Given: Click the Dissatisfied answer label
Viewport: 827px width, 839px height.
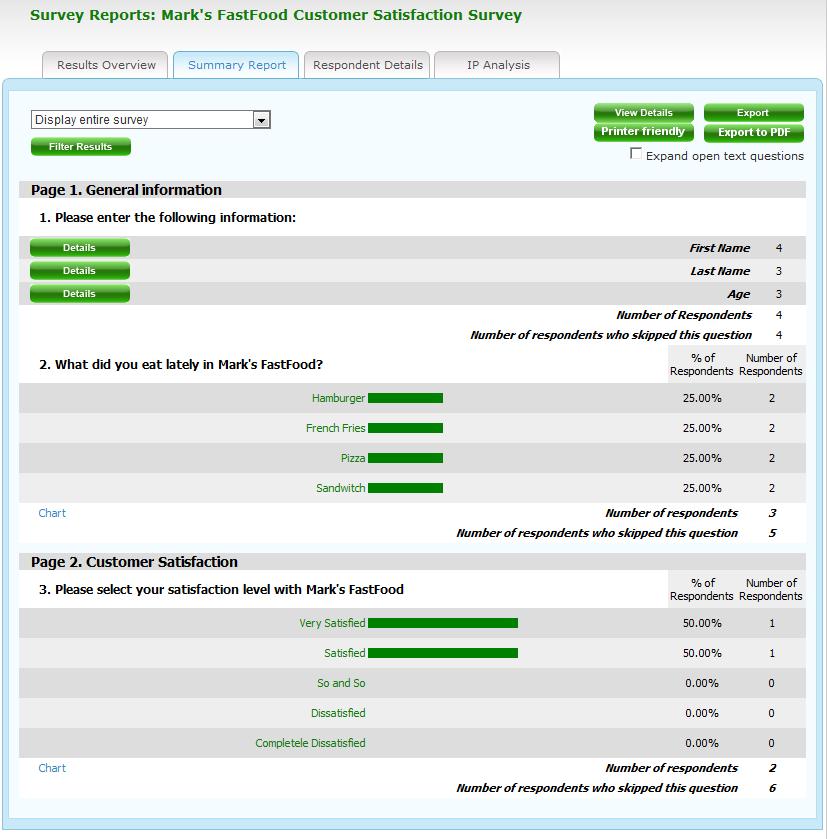Looking at the screenshot, I should pyautogui.click(x=338, y=713).
